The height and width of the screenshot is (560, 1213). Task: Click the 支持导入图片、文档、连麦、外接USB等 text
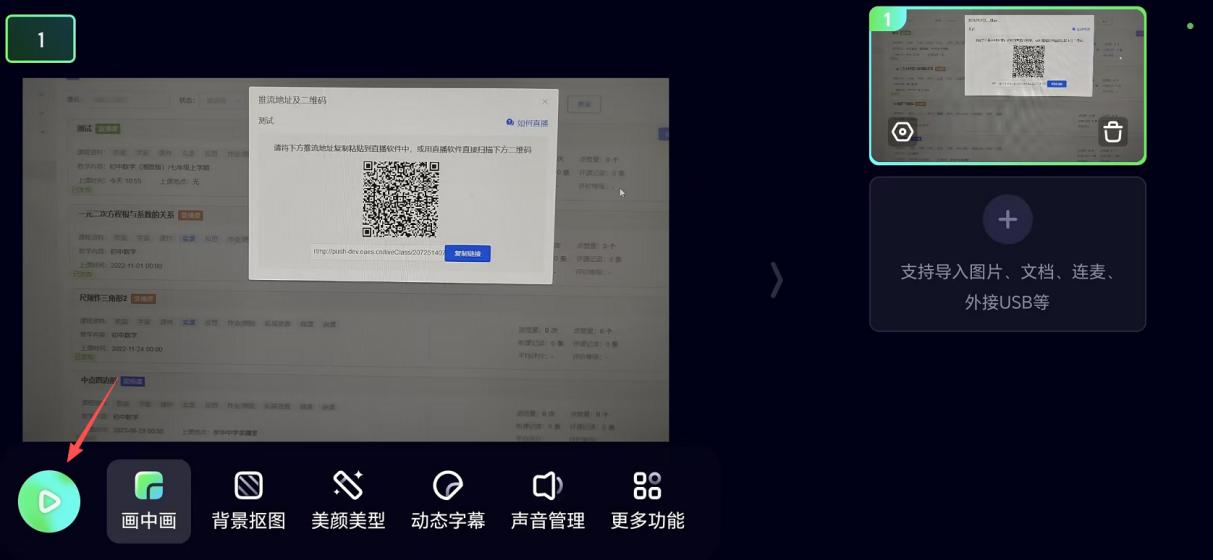pos(1008,287)
